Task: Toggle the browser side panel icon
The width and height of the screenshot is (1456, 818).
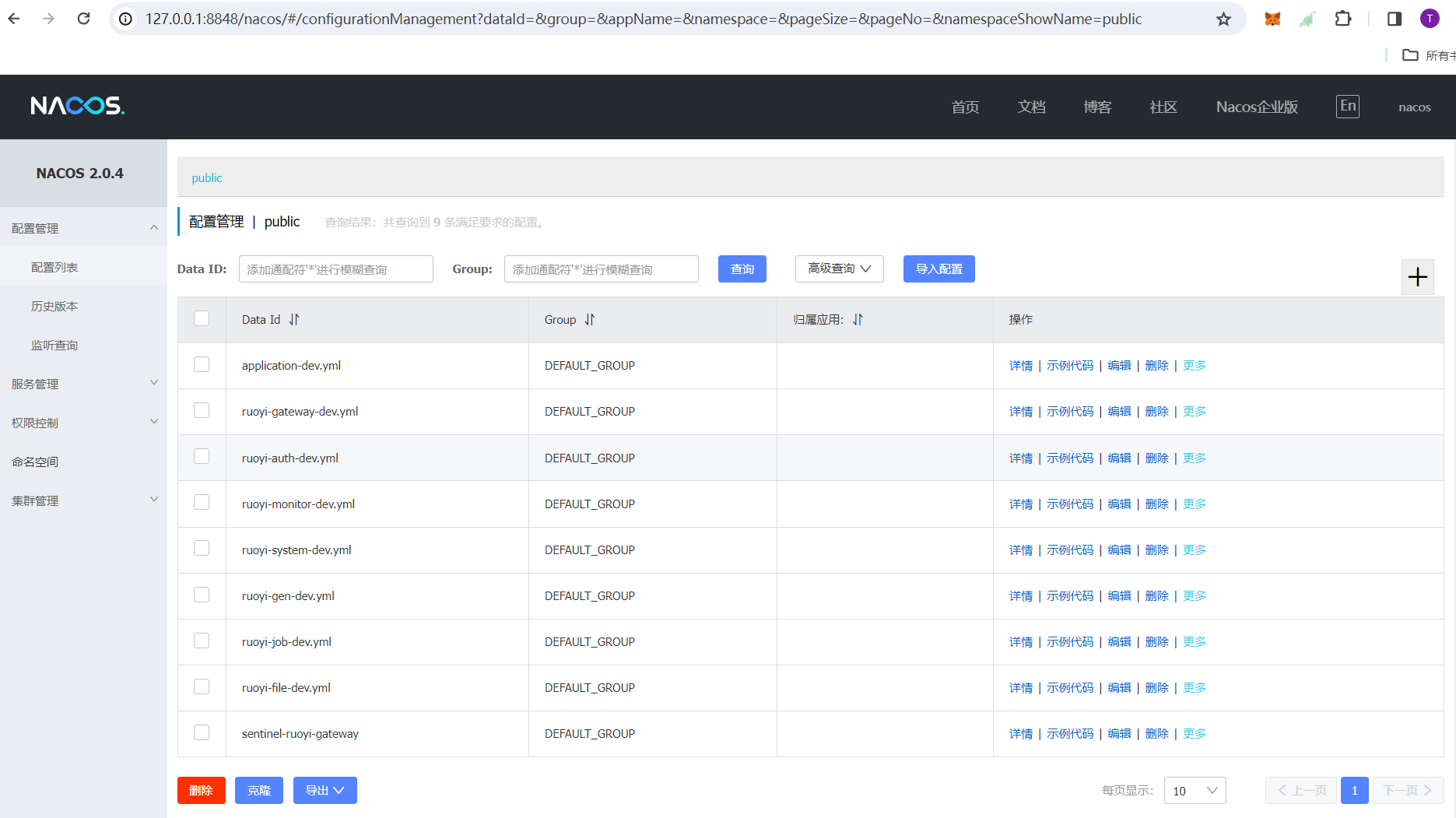Action: (1395, 19)
